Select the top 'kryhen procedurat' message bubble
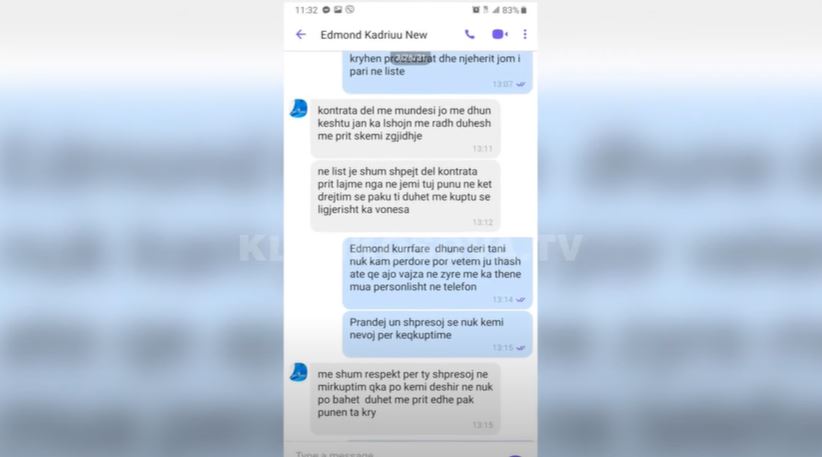This screenshot has width=822, height=457. [437, 72]
